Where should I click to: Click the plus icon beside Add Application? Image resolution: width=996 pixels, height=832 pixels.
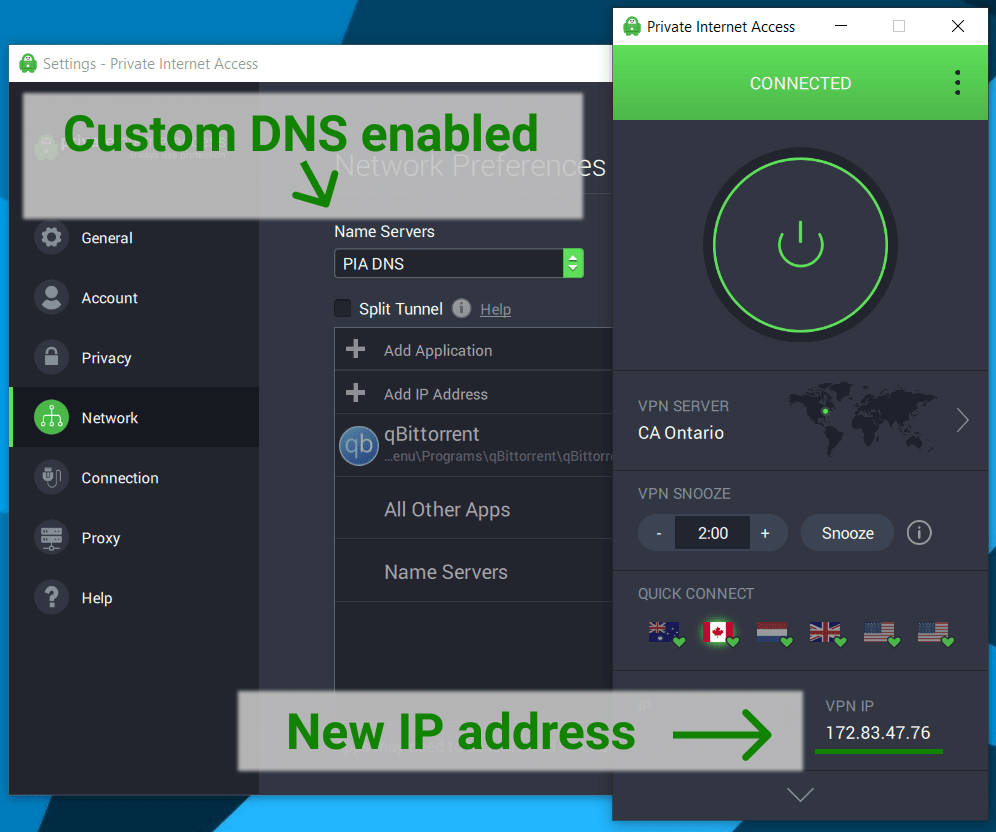coord(356,349)
